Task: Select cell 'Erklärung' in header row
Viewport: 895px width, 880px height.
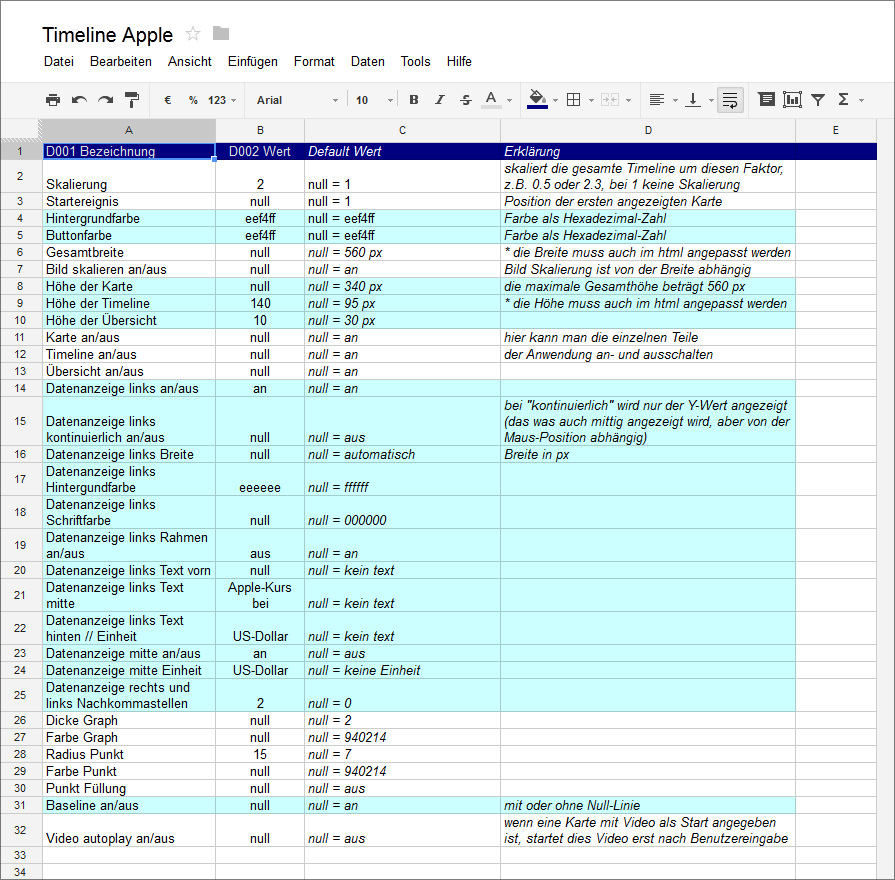Action: pyautogui.click(x=648, y=151)
